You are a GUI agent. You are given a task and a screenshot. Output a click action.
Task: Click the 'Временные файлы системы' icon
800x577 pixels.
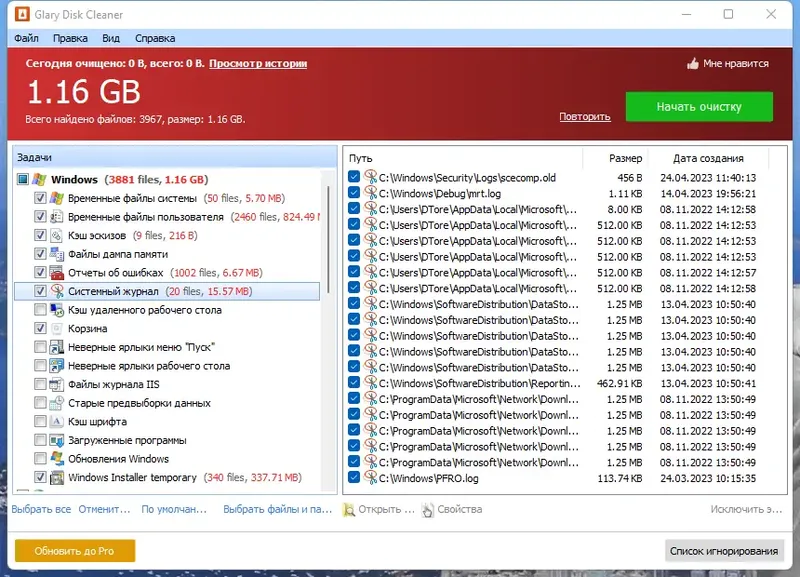[57, 198]
